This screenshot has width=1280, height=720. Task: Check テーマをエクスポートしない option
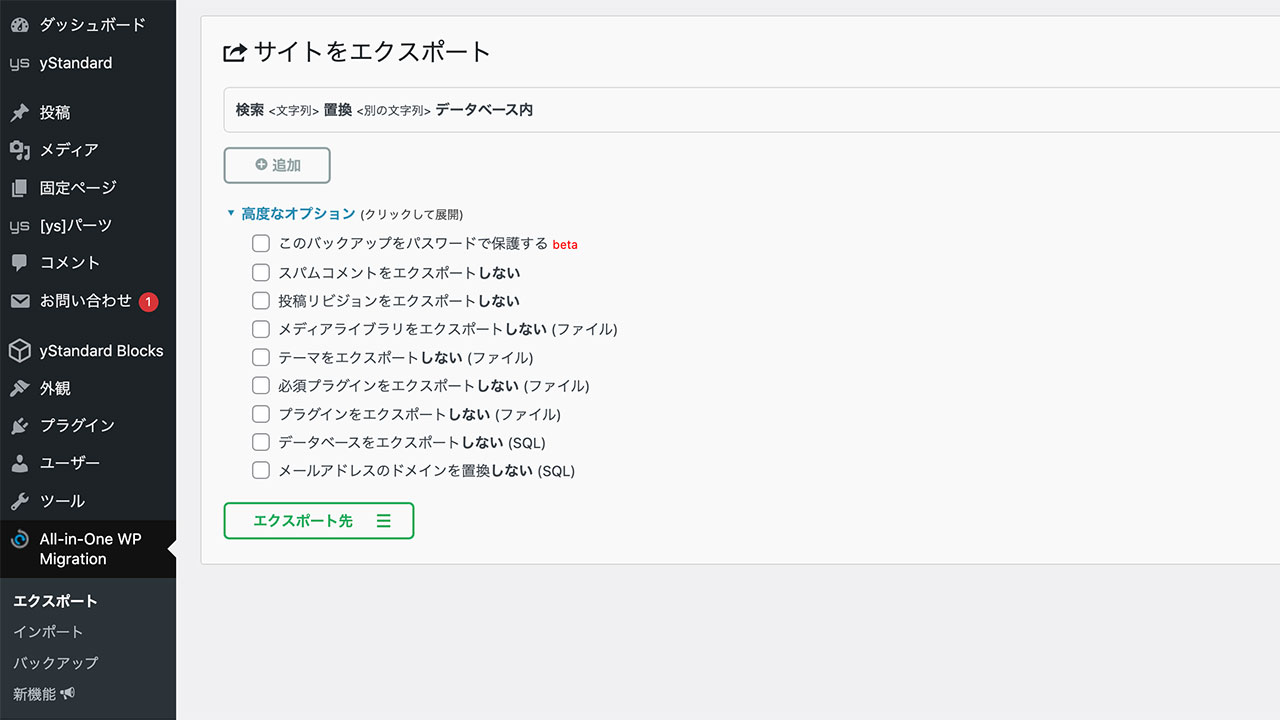[x=261, y=357]
